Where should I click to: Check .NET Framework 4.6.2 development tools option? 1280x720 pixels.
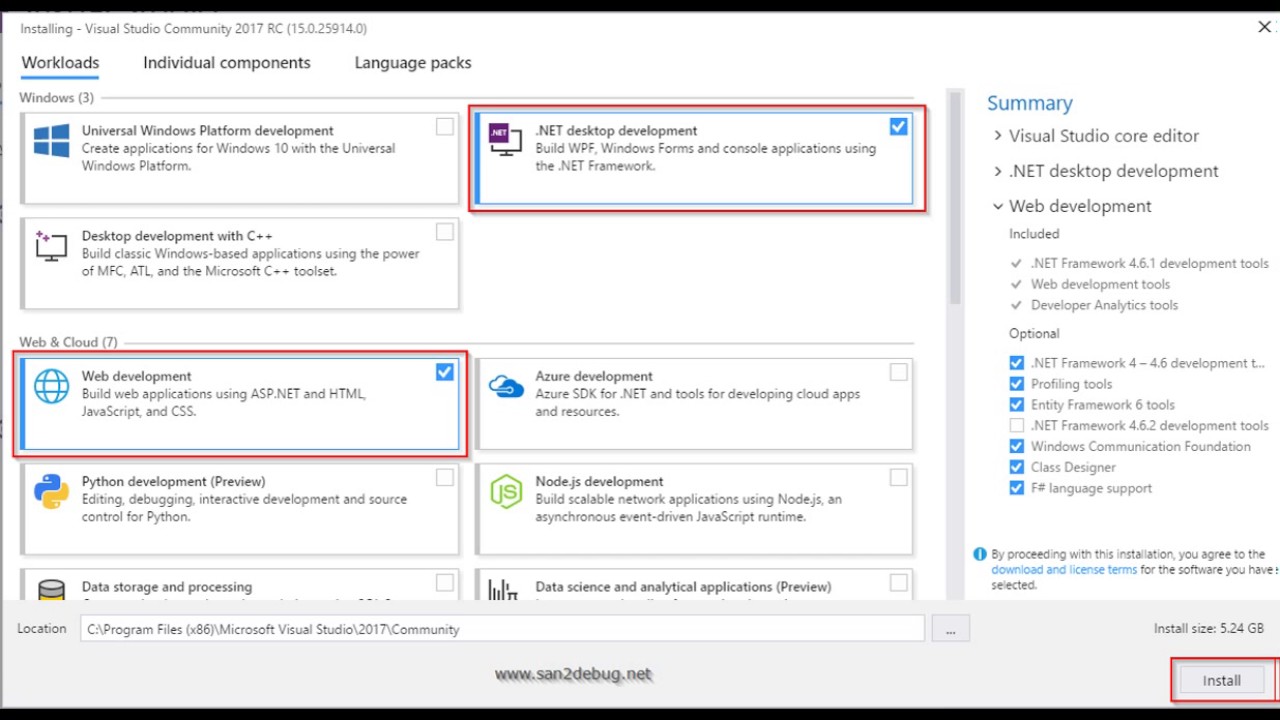[1017, 426]
